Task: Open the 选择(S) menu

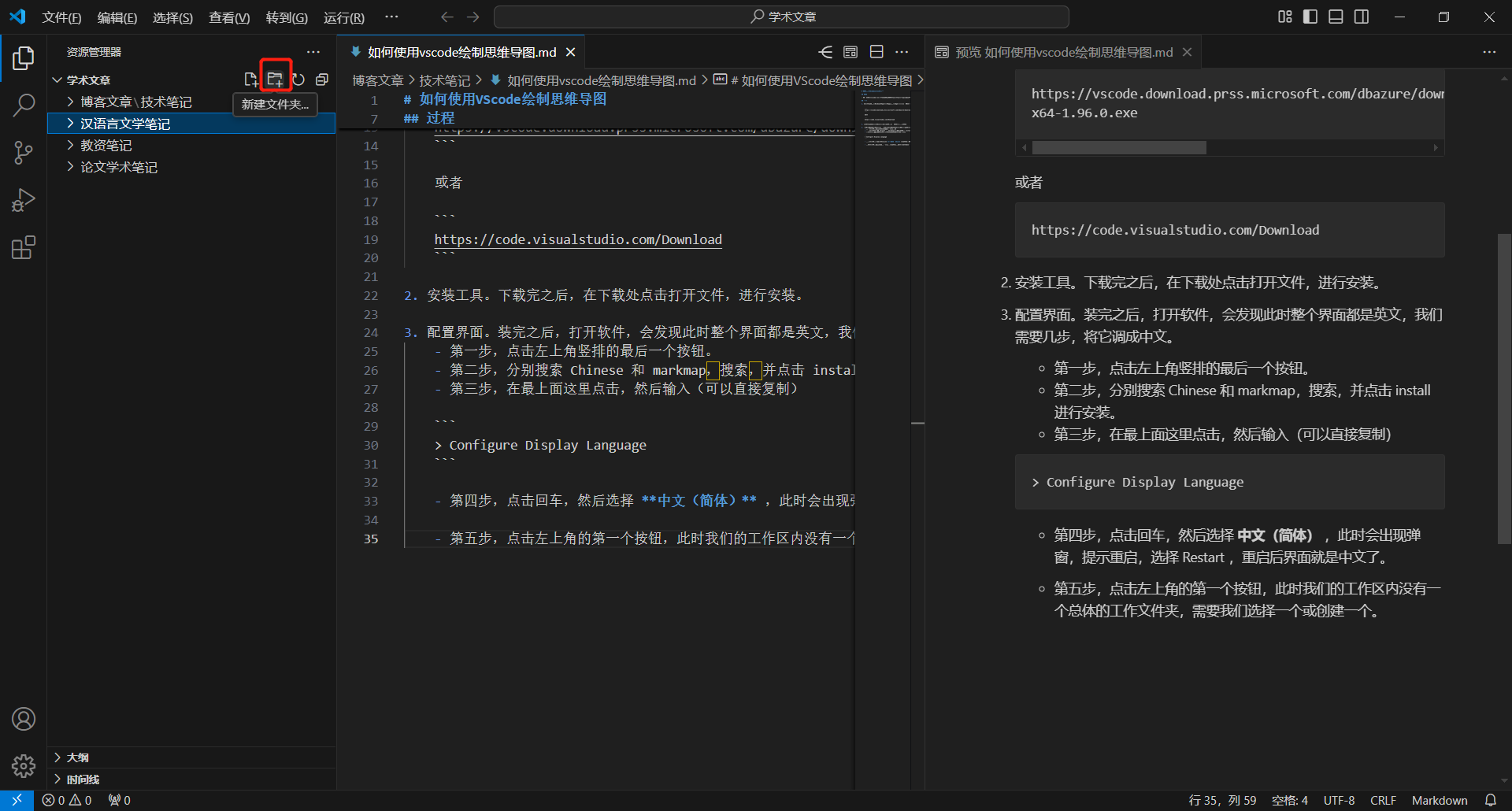Action: [x=172, y=17]
